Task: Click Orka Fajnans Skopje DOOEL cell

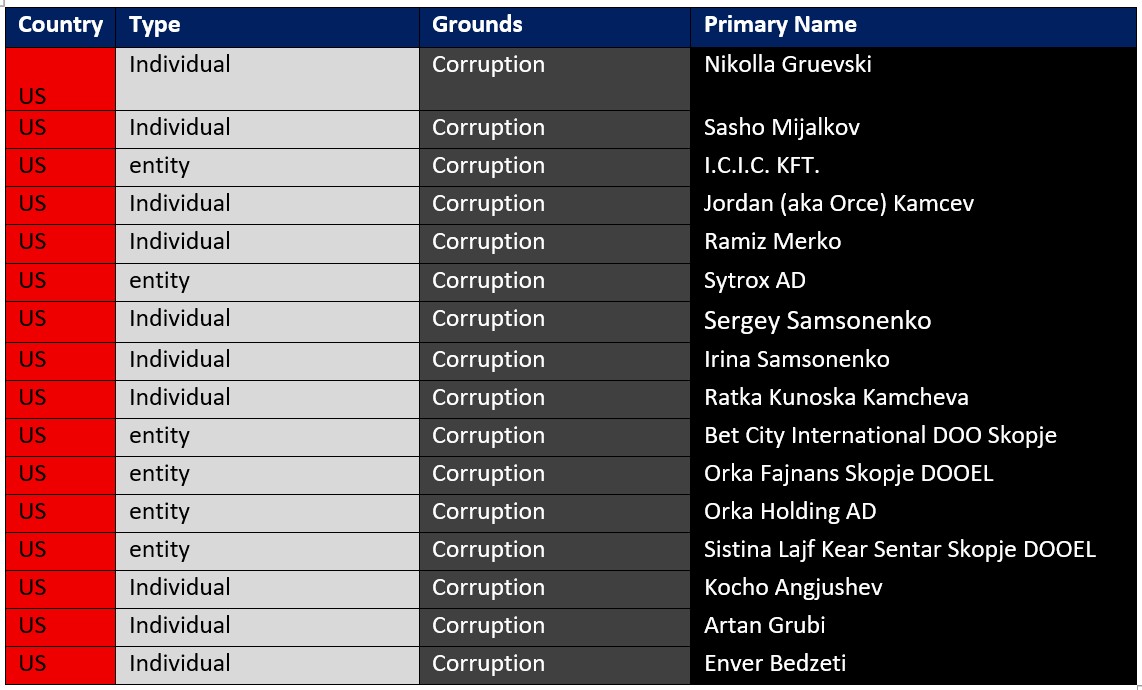Action: pos(849,474)
